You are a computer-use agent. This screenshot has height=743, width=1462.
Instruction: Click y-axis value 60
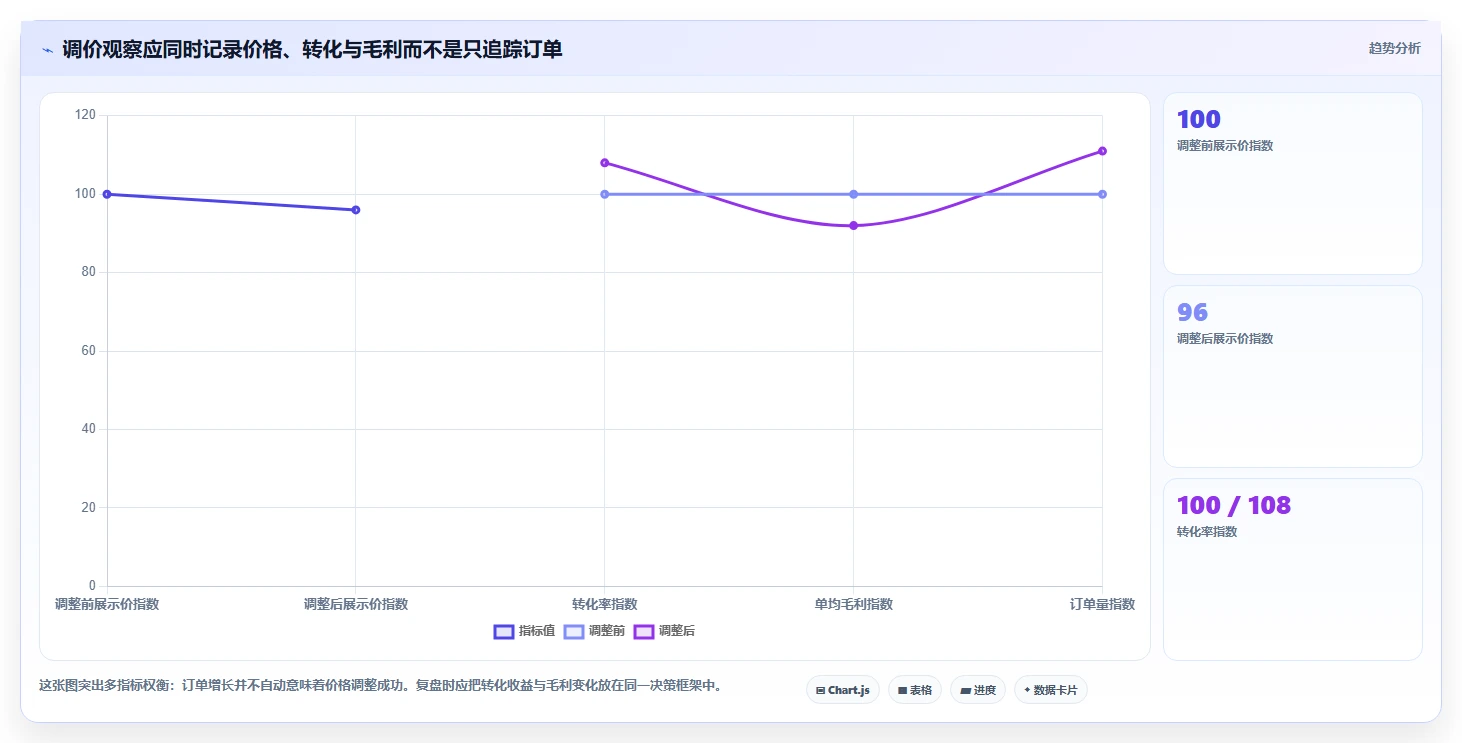coord(89,351)
